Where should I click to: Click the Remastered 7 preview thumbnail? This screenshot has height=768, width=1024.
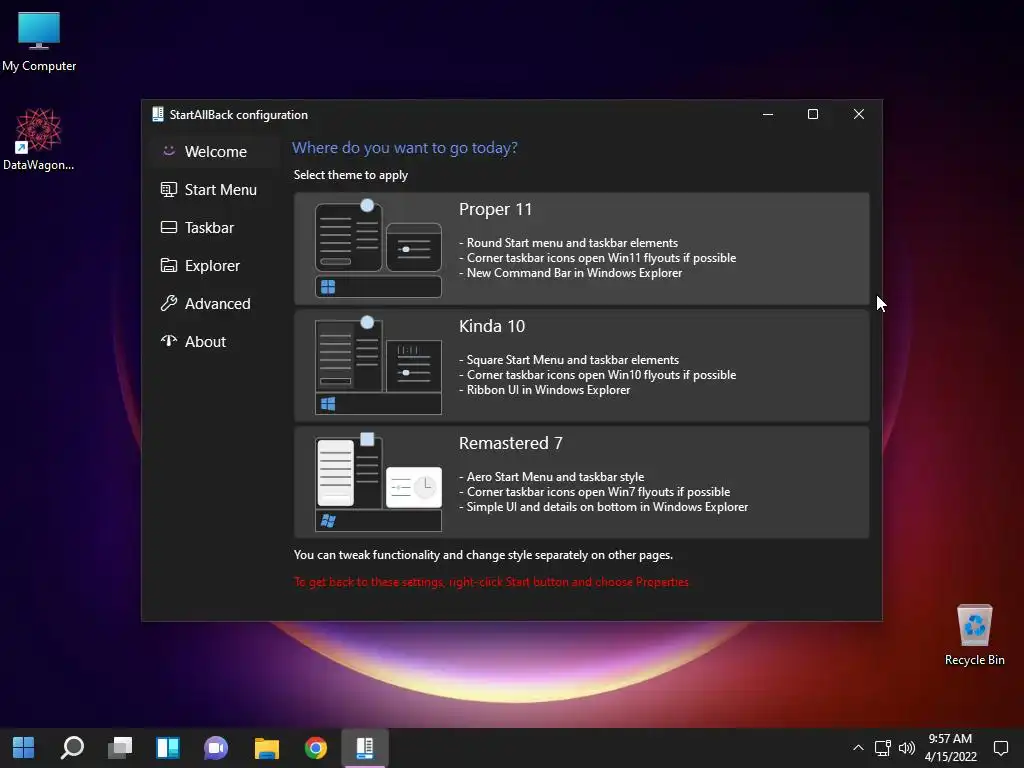click(378, 483)
